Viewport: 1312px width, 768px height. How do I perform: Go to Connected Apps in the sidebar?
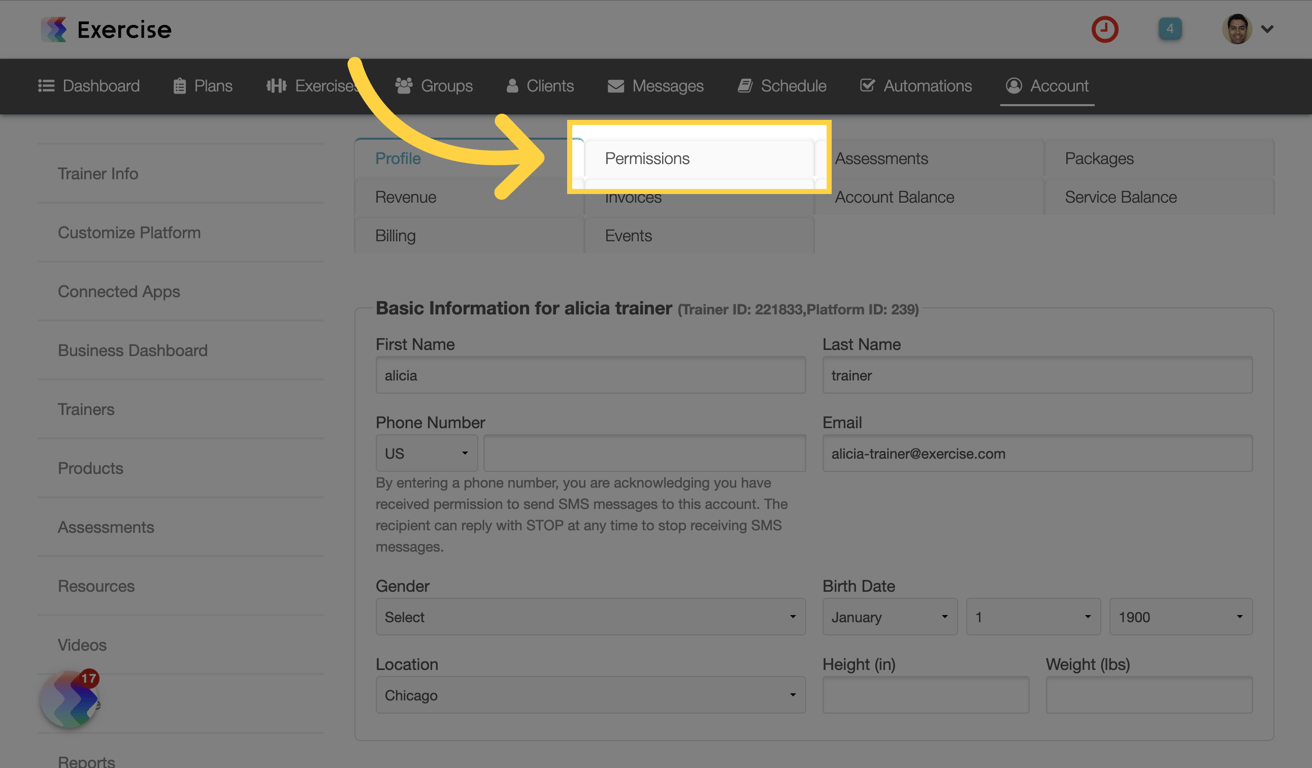pyautogui.click(x=119, y=291)
